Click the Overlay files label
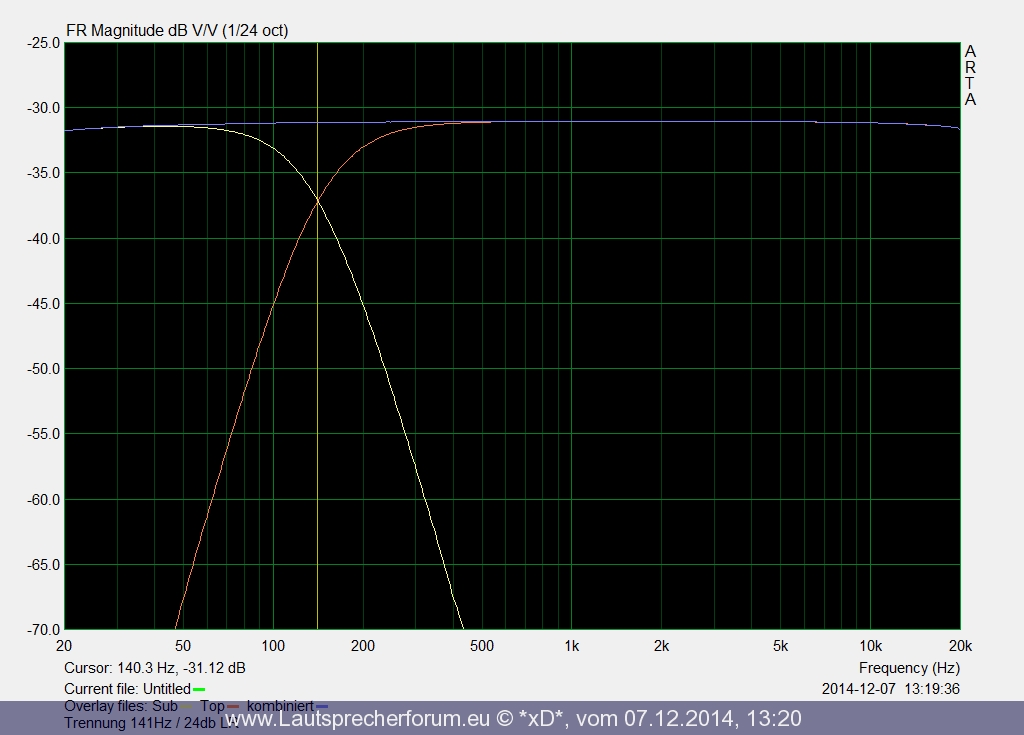Screen dimensions: 1024x735 pos(105,706)
